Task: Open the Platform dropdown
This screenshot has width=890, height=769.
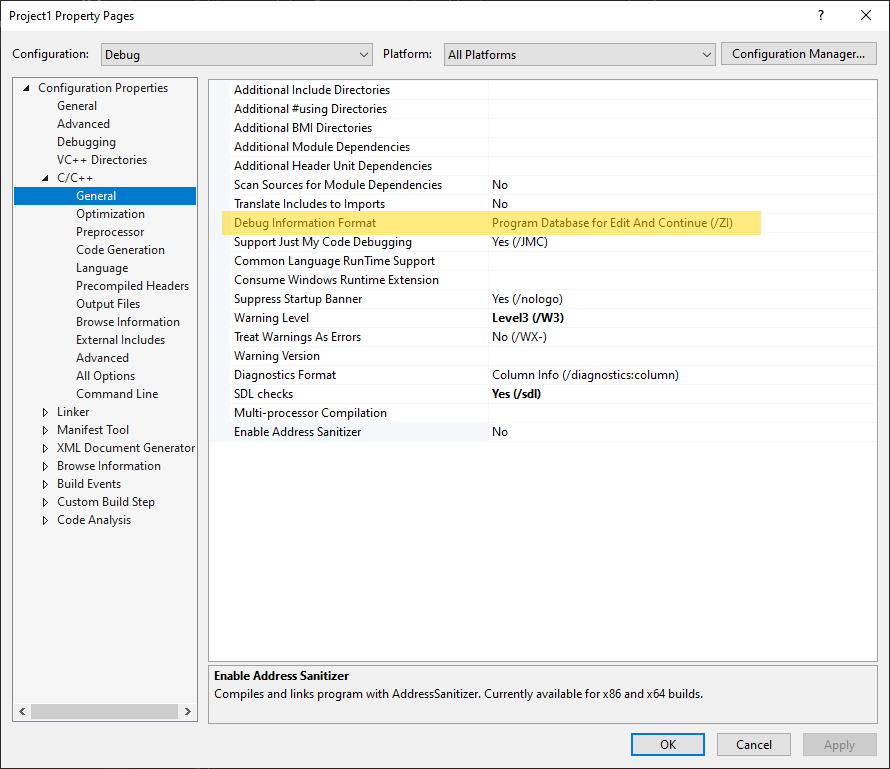Action: tap(580, 54)
